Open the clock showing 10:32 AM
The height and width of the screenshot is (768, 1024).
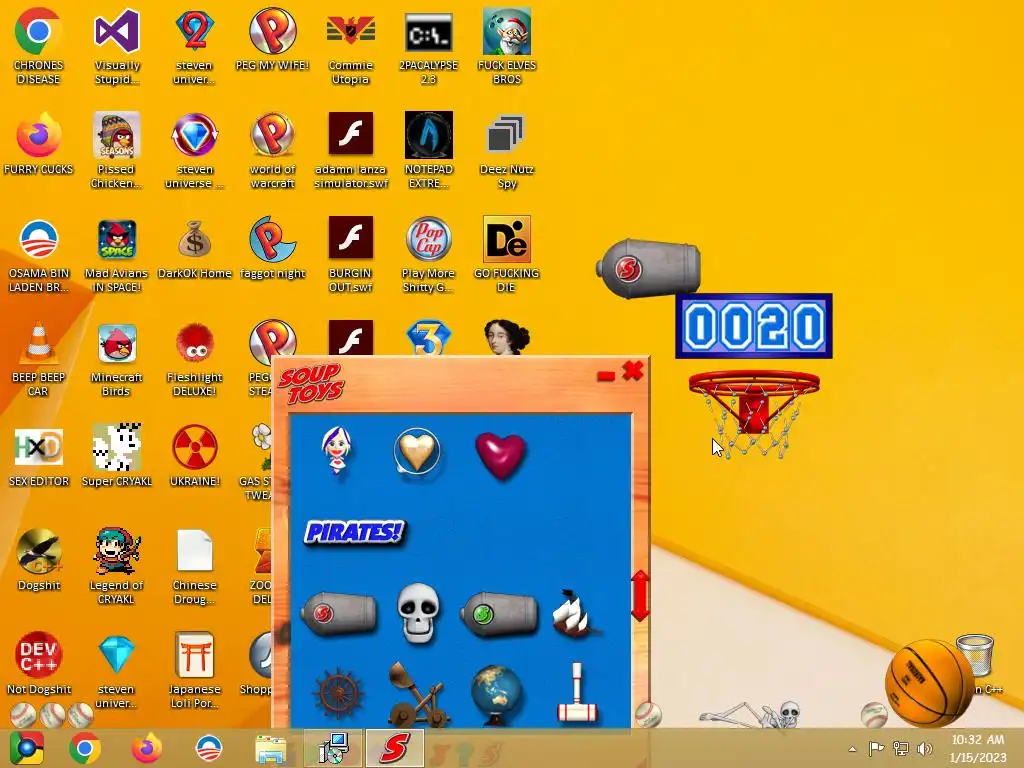978,748
